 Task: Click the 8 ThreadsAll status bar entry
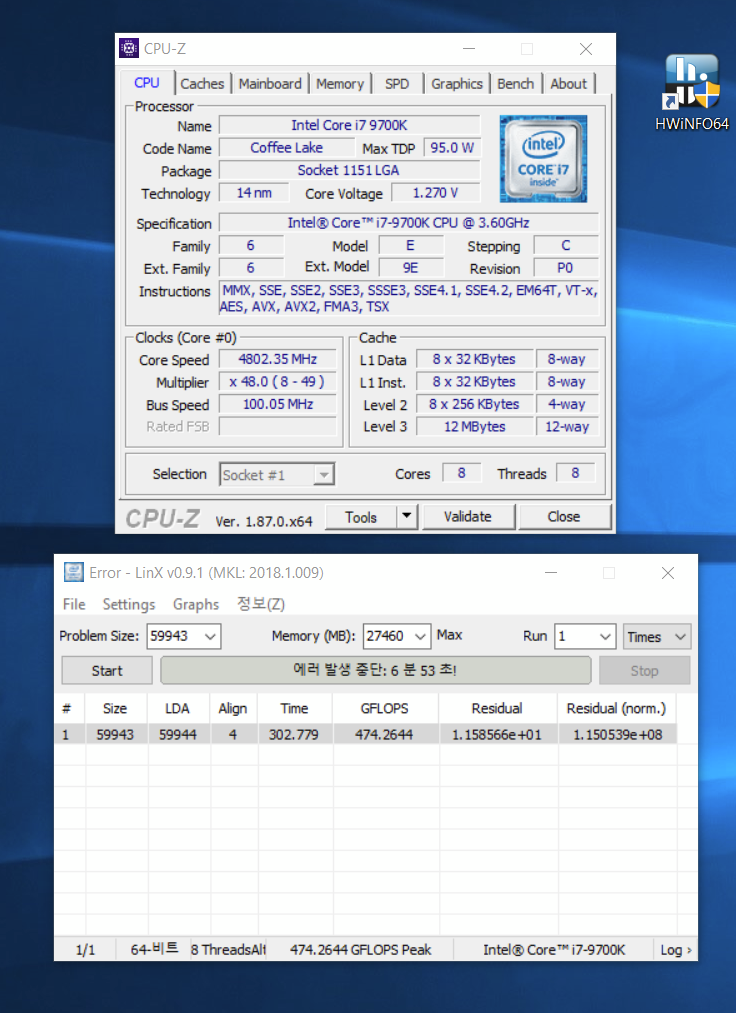[x=228, y=950]
